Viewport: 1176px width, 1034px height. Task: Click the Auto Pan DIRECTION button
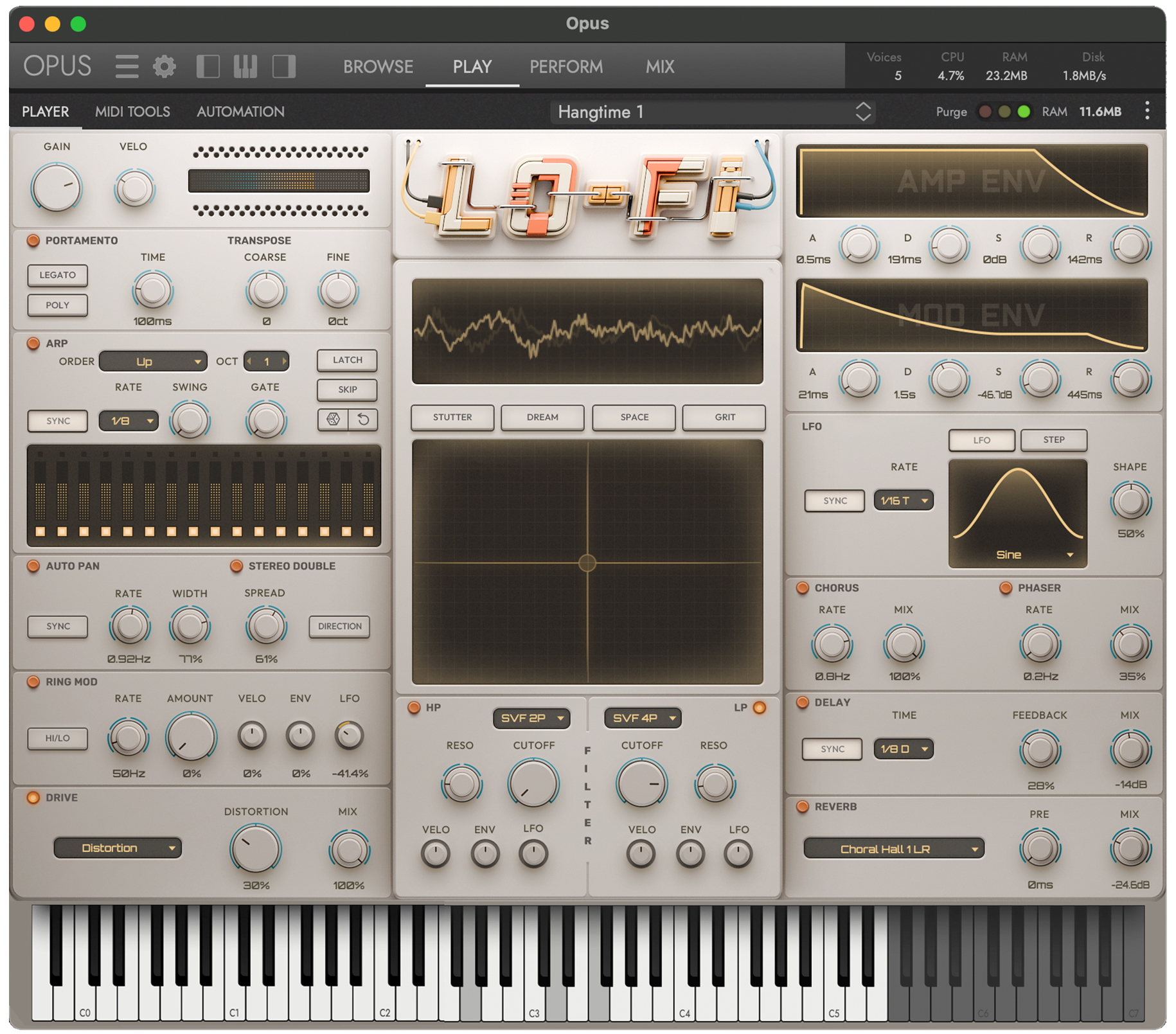tap(339, 626)
